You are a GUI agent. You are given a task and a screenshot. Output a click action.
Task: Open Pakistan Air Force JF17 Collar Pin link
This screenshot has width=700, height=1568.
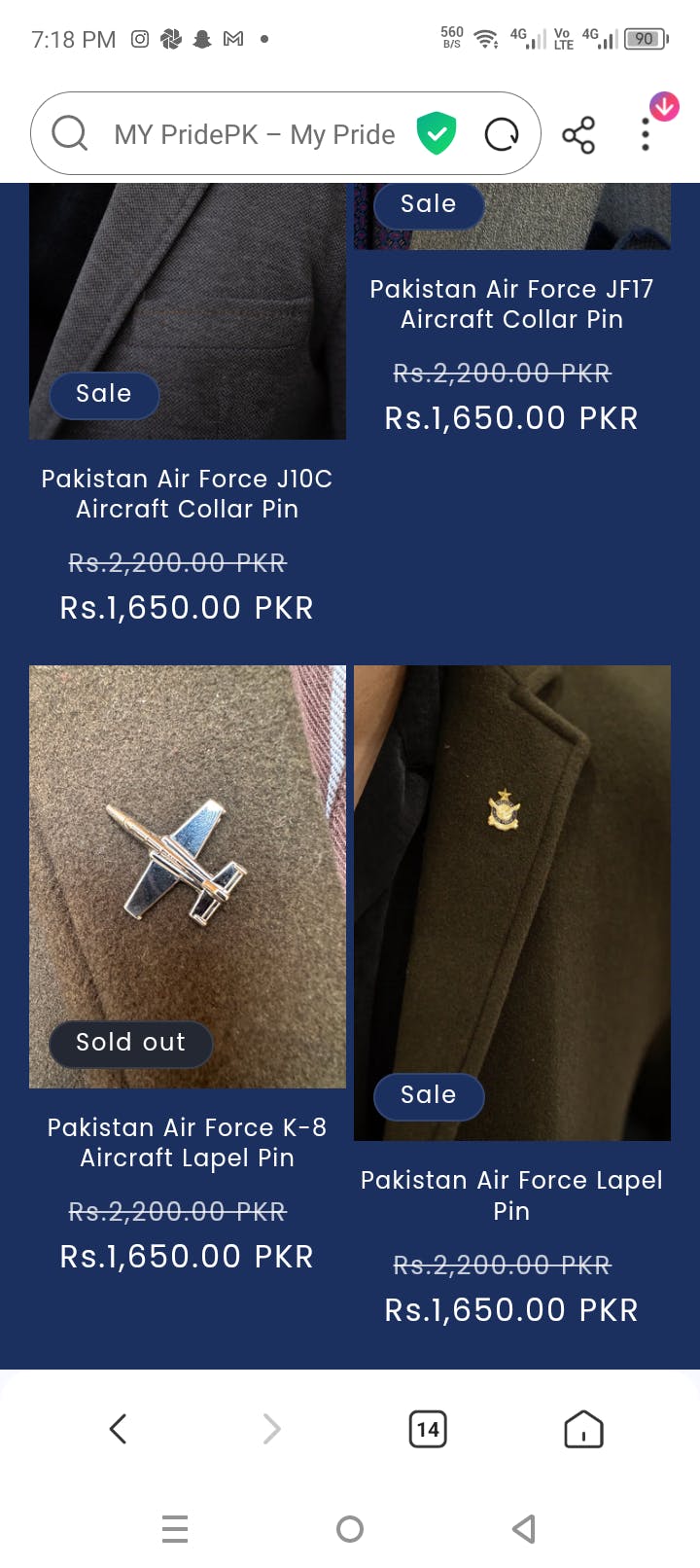[x=511, y=303]
